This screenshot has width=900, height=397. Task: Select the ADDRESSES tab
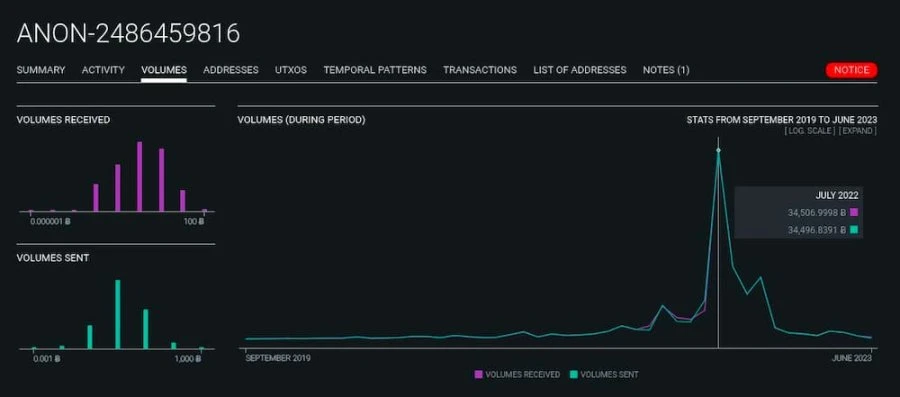[231, 70]
